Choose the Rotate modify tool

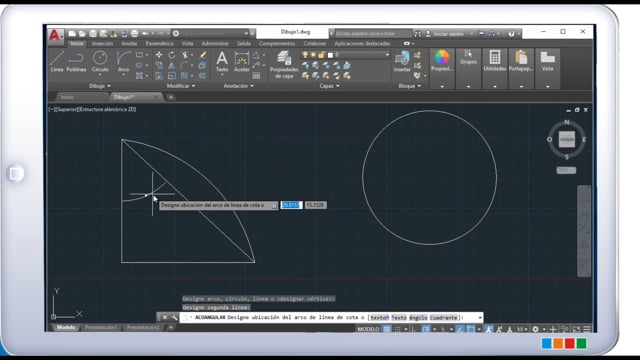pyautogui.click(x=172, y=55)
